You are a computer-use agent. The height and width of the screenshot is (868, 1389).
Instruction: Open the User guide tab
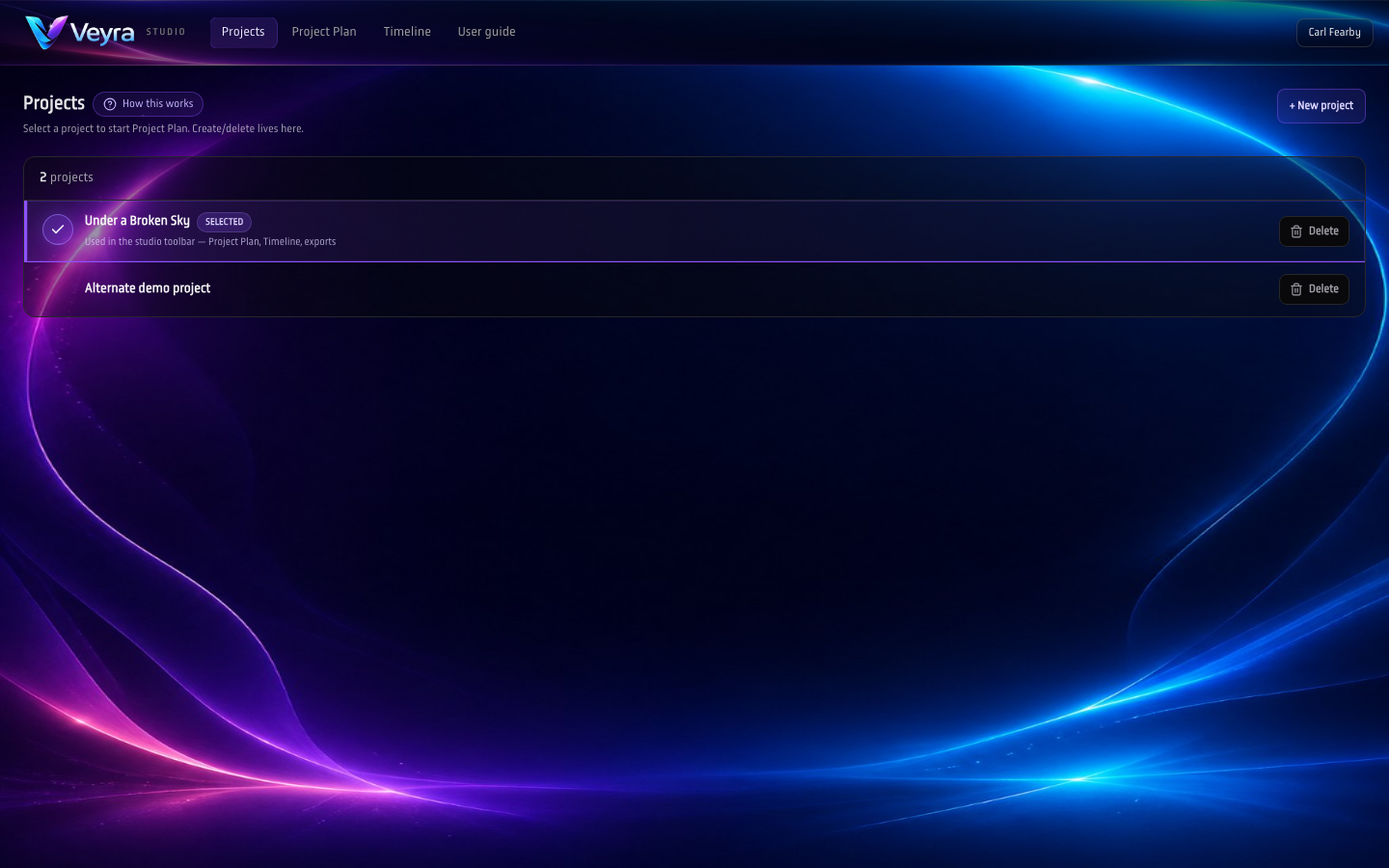tap(486, 32)
